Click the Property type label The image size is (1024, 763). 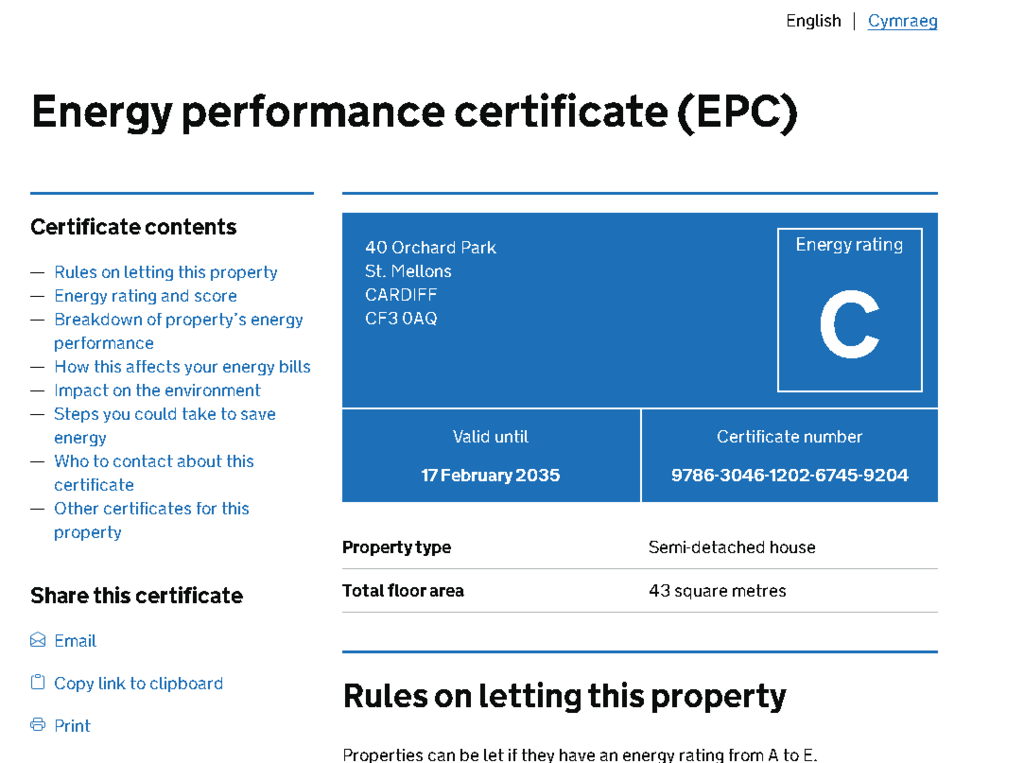[x=396, y=547]
